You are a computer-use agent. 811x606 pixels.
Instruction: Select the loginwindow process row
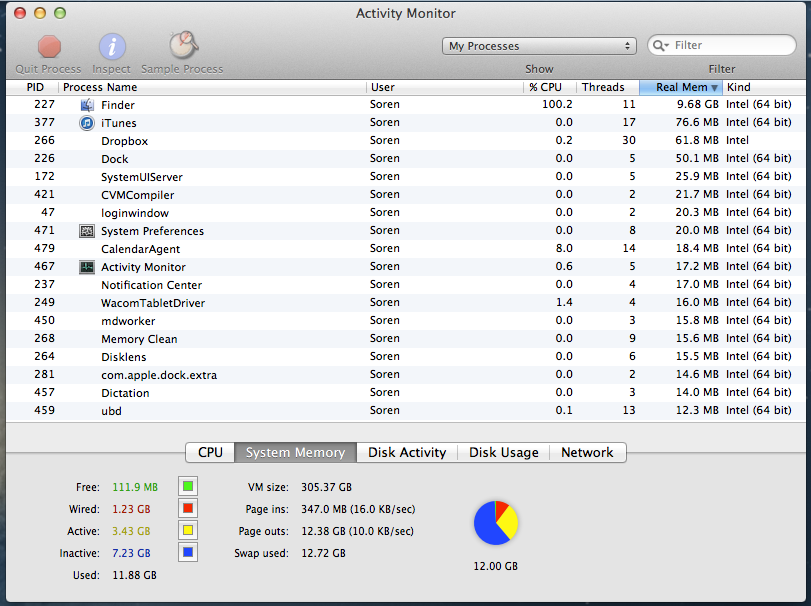(406, 213)
